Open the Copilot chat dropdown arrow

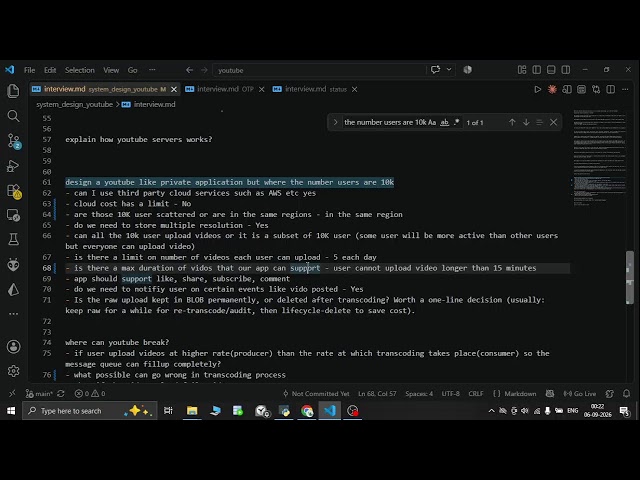(x=449, y=70)
